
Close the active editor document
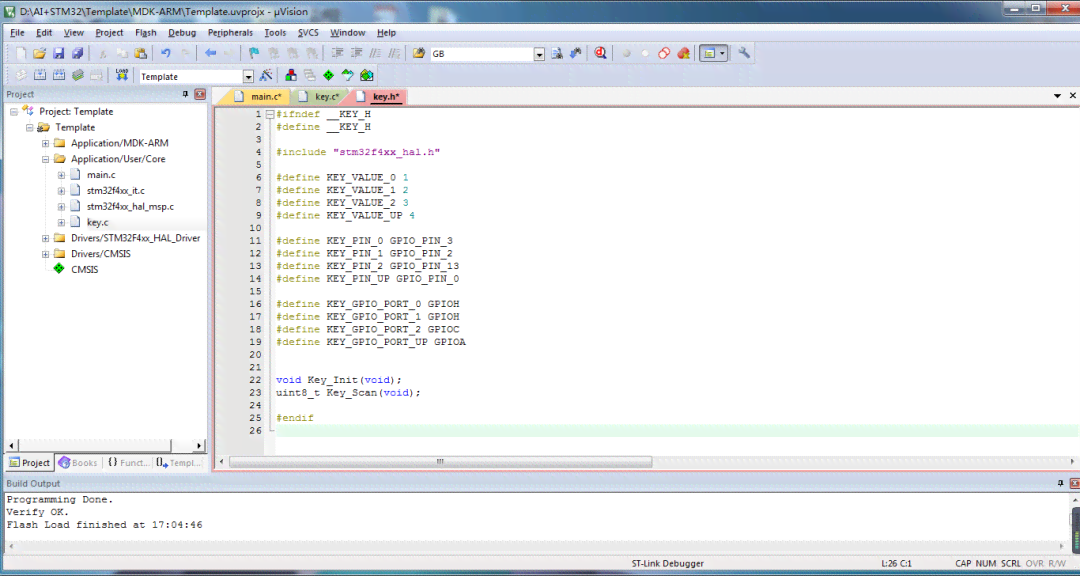coord(1072,96)
